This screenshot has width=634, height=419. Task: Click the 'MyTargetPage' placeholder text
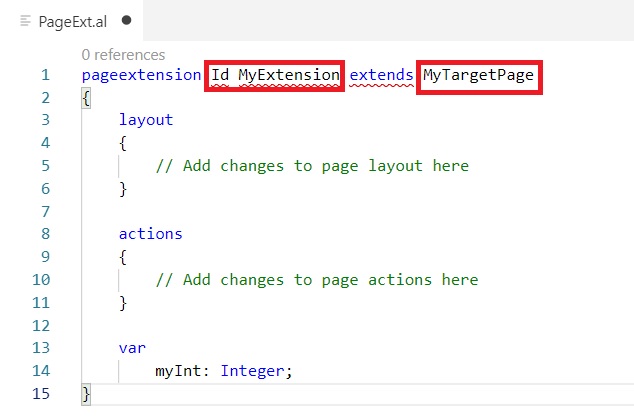pyautogui.click(x=479, y=75)
